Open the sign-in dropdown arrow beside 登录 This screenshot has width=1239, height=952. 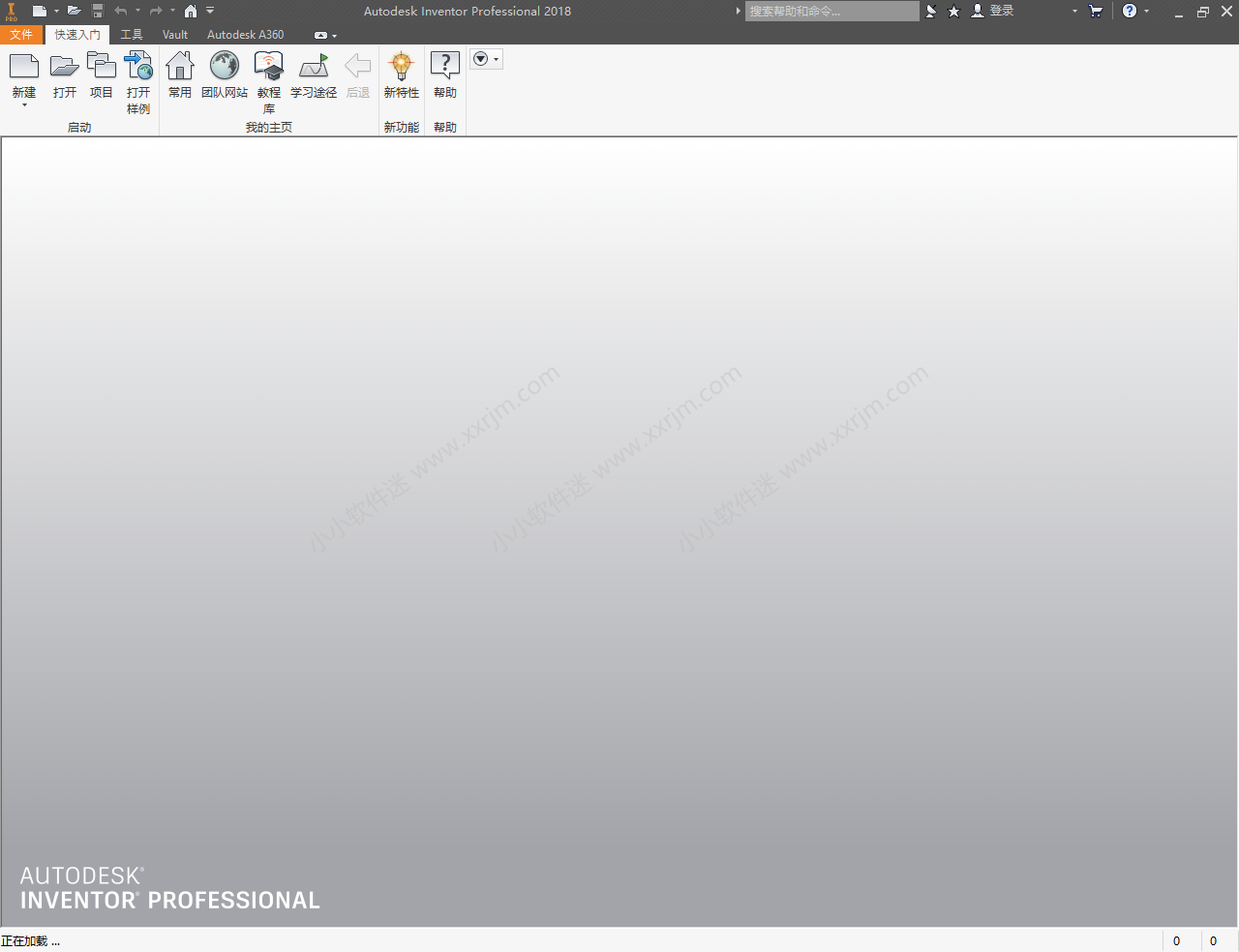point(1074,12)
